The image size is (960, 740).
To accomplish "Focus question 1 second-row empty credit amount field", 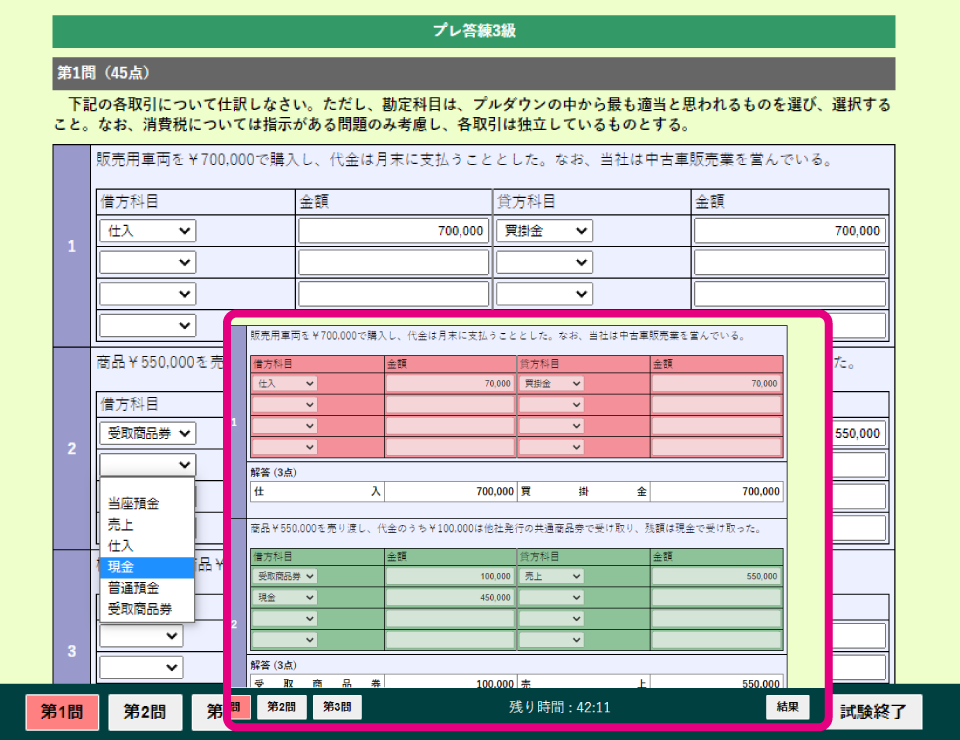I will click(789, 263).
